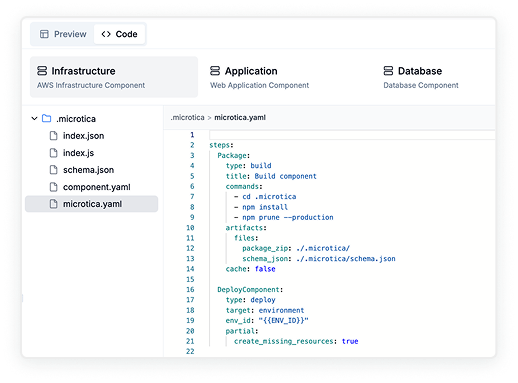
Task: Click the 'schema_json' entry line
Action: [x=319, y=259]
